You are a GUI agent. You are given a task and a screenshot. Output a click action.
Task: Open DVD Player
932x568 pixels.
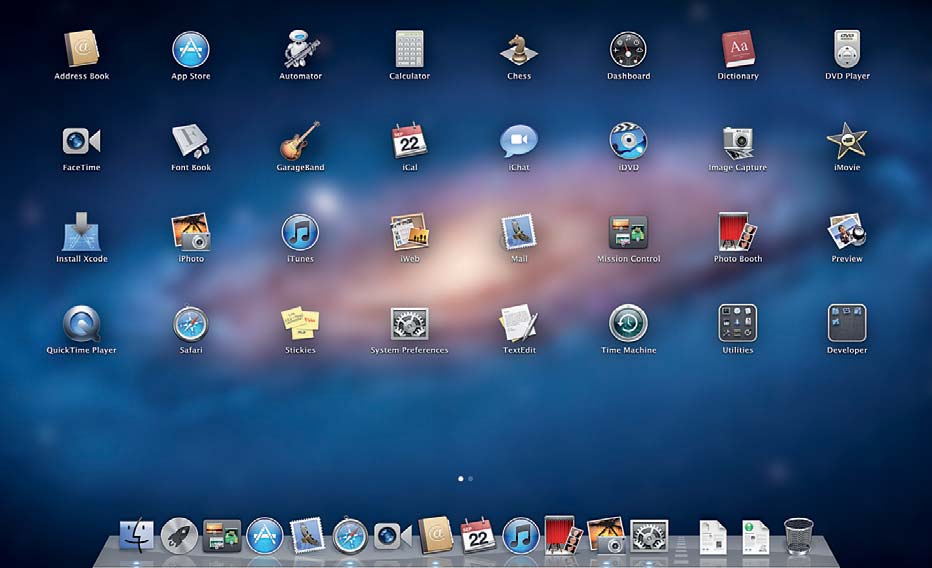click(847, 49)
